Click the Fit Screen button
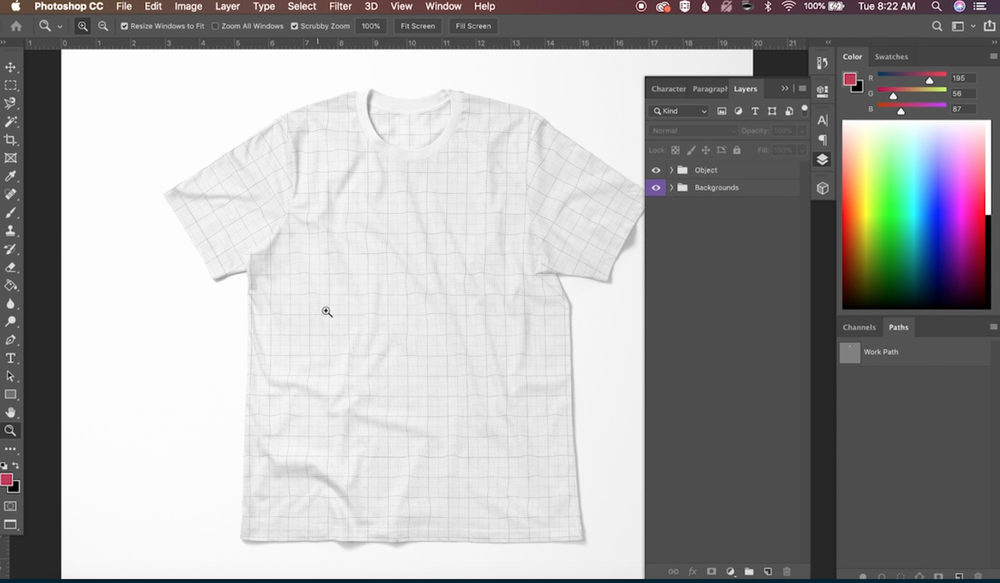This screenshot has width=1000, height=583. [418, 26]
